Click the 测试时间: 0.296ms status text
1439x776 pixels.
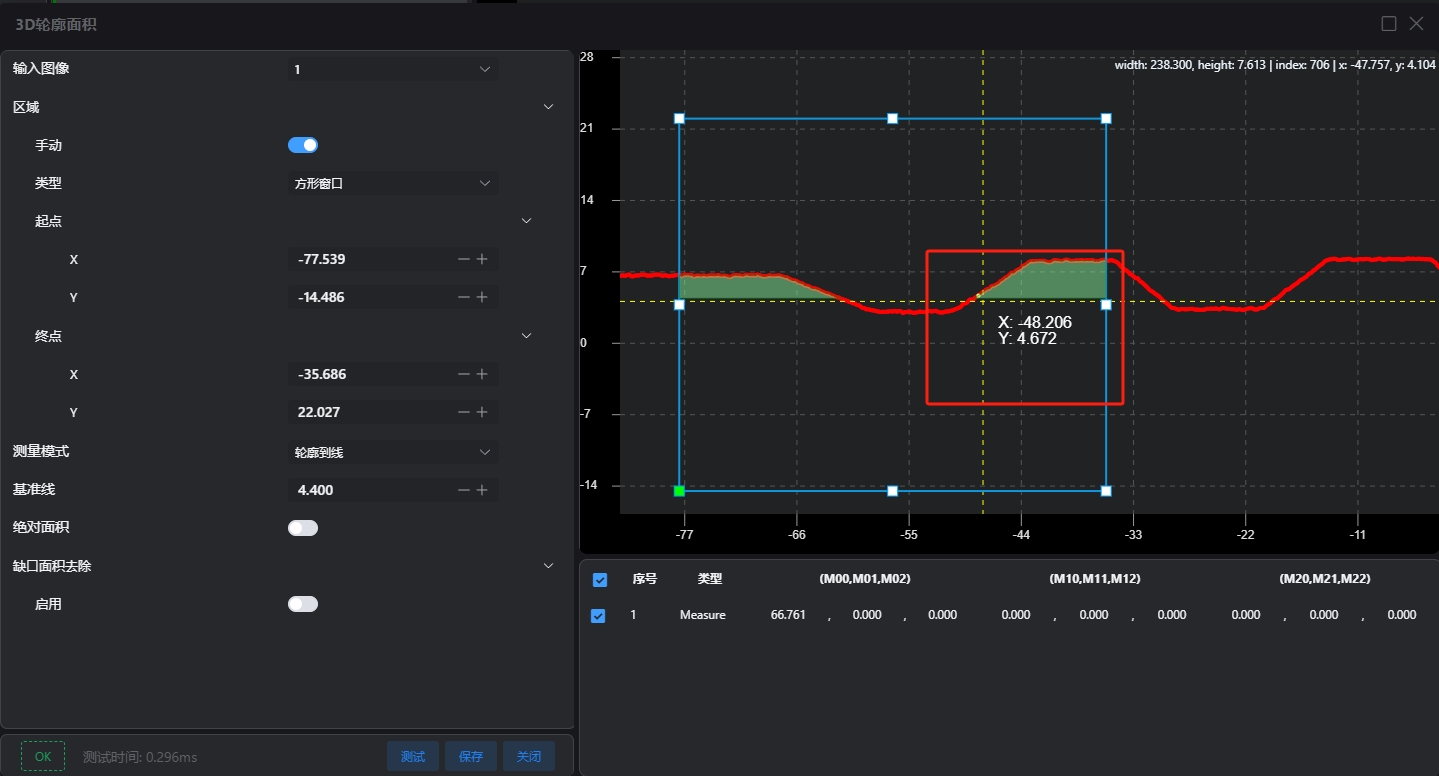click(140, 757)
